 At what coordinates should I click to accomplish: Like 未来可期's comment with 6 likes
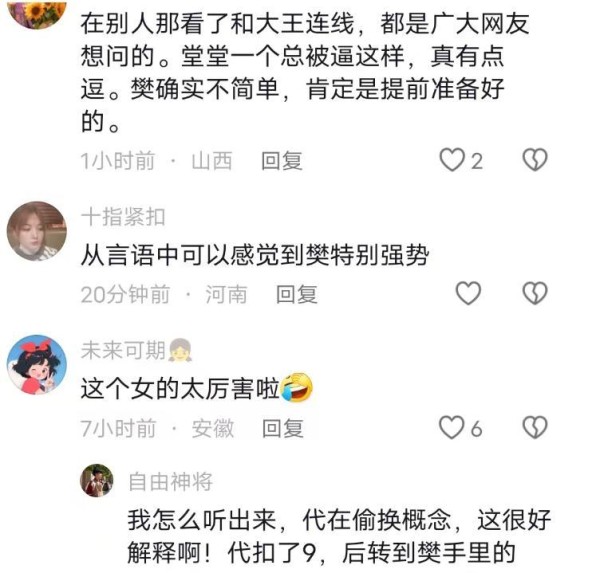point(452,428)
